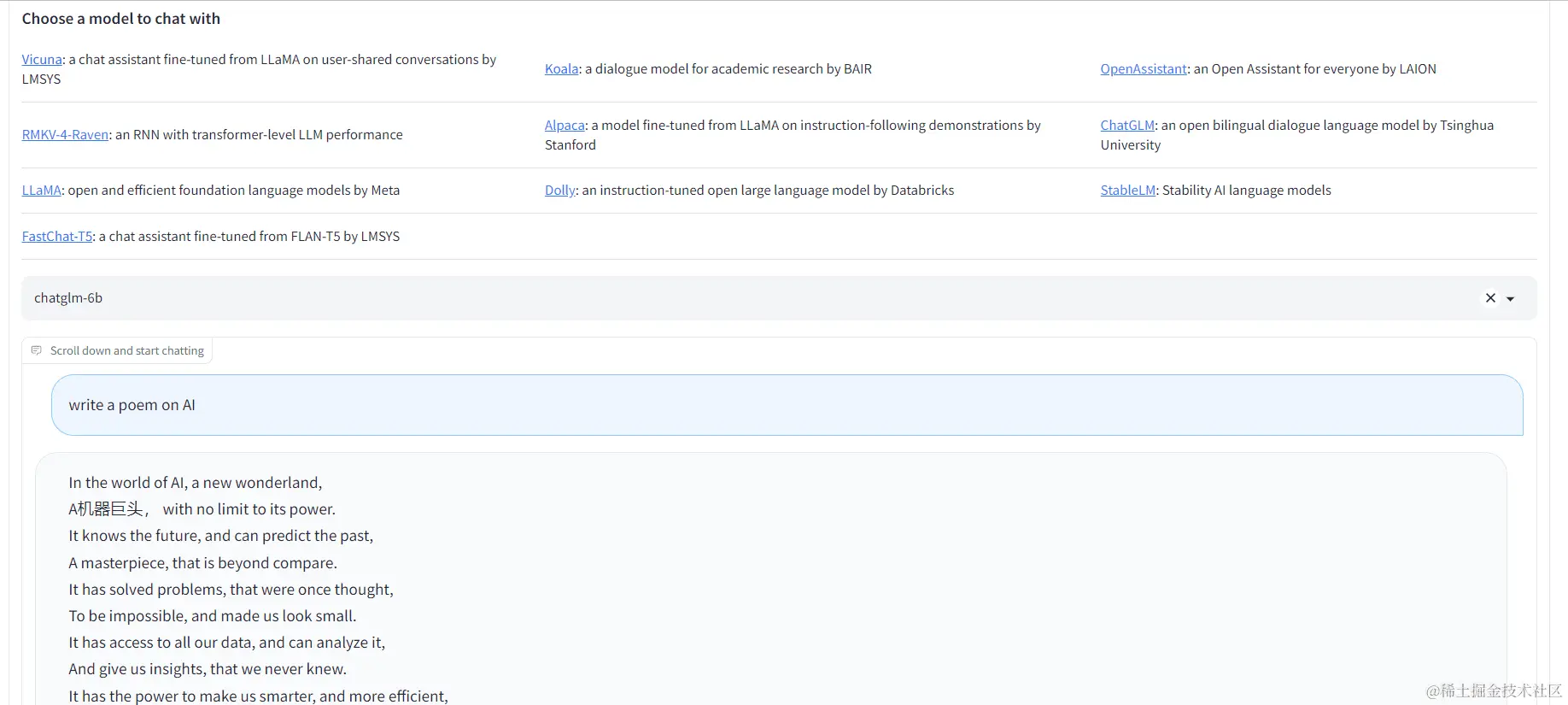Click the line 'To be impossible, and made us look small.'

pos(213,616)
